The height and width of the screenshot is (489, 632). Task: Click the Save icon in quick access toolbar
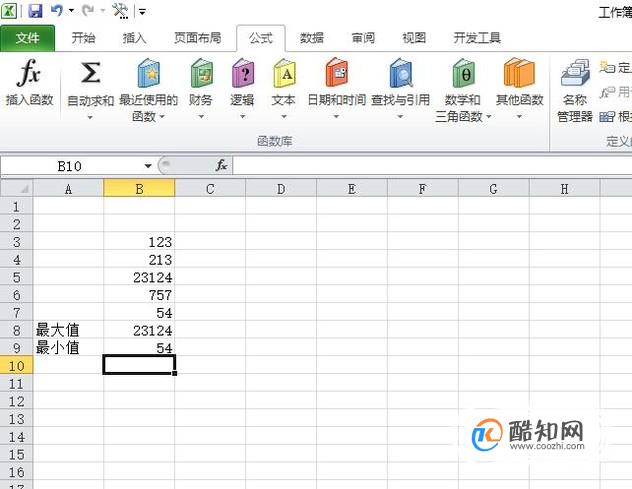[35, 10]
